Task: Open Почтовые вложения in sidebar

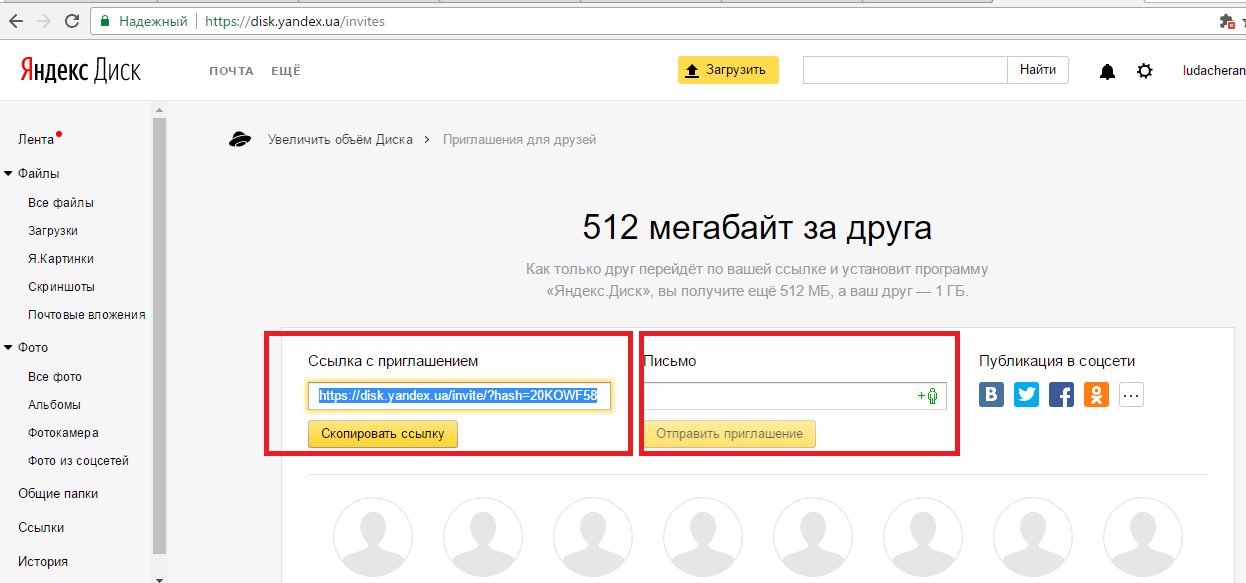Action: click(87, 315)
